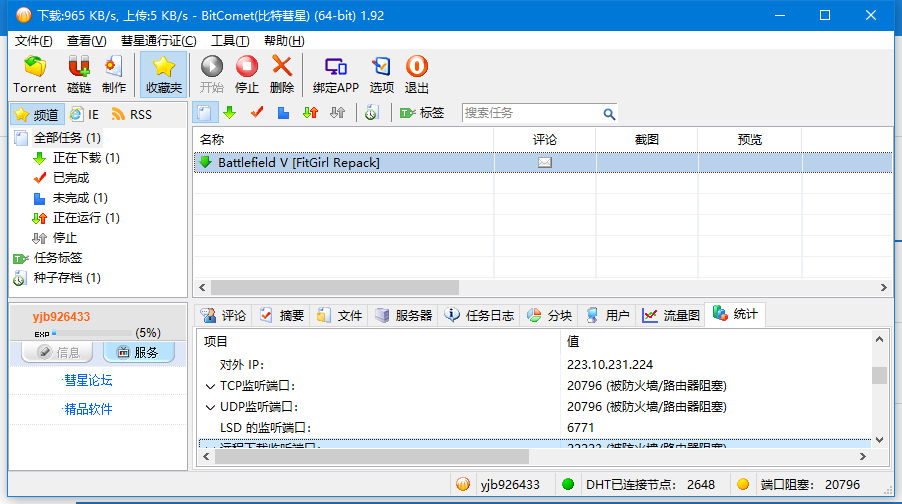Click the torrent archive clock filter icon
The width and height of the screenshot is (902, 504).
tap(371, 113)
